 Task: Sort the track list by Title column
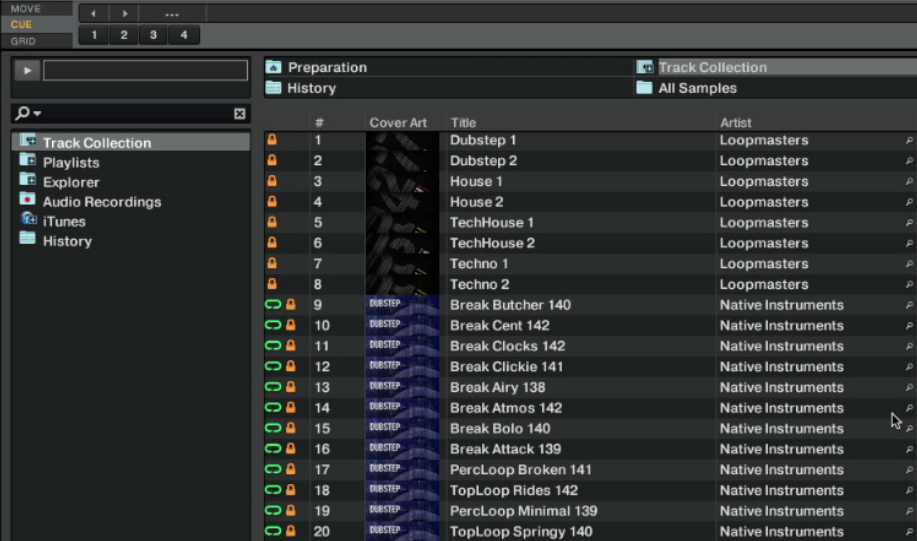click(464, 123)
